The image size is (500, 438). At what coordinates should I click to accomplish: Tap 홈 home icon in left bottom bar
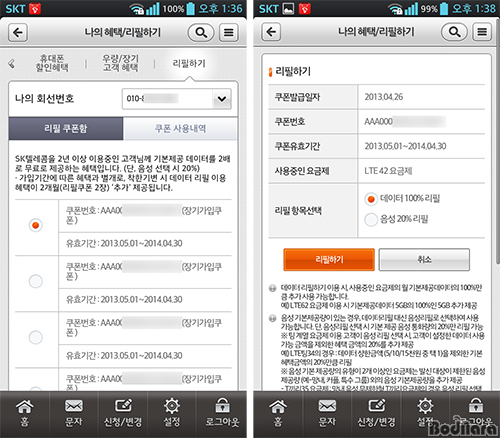(x=25, y=413)
